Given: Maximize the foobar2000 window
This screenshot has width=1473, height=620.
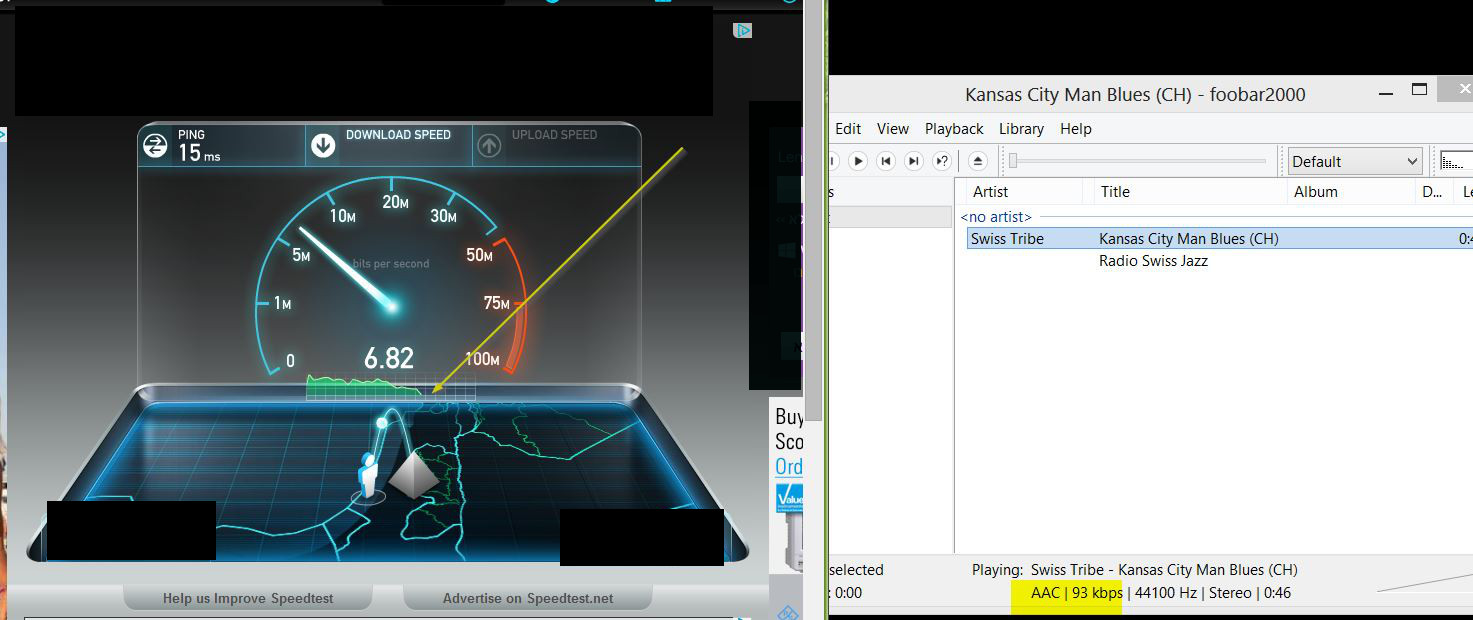Looking at the screenshot, I should coord(1419,90).
